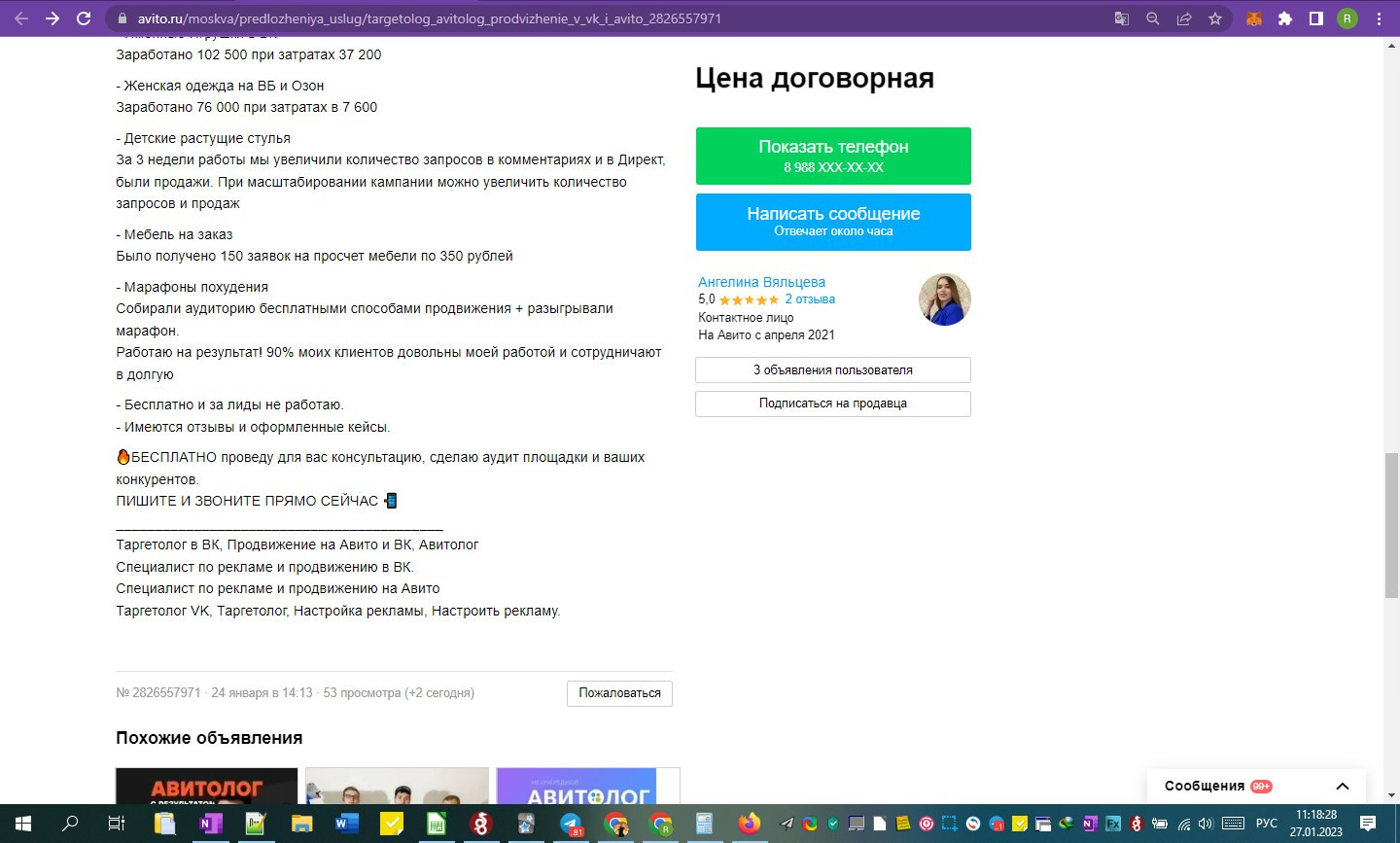
Task: Open the Chrome profile avatar R
Action: (1347, 18)
